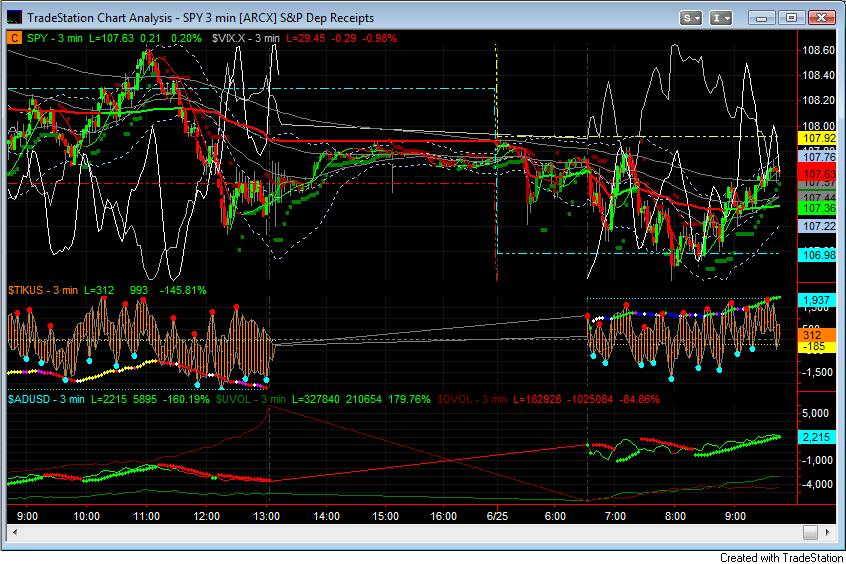Open the I interval-link dropdown
The image size is (846, 564).
pos(720,18)
